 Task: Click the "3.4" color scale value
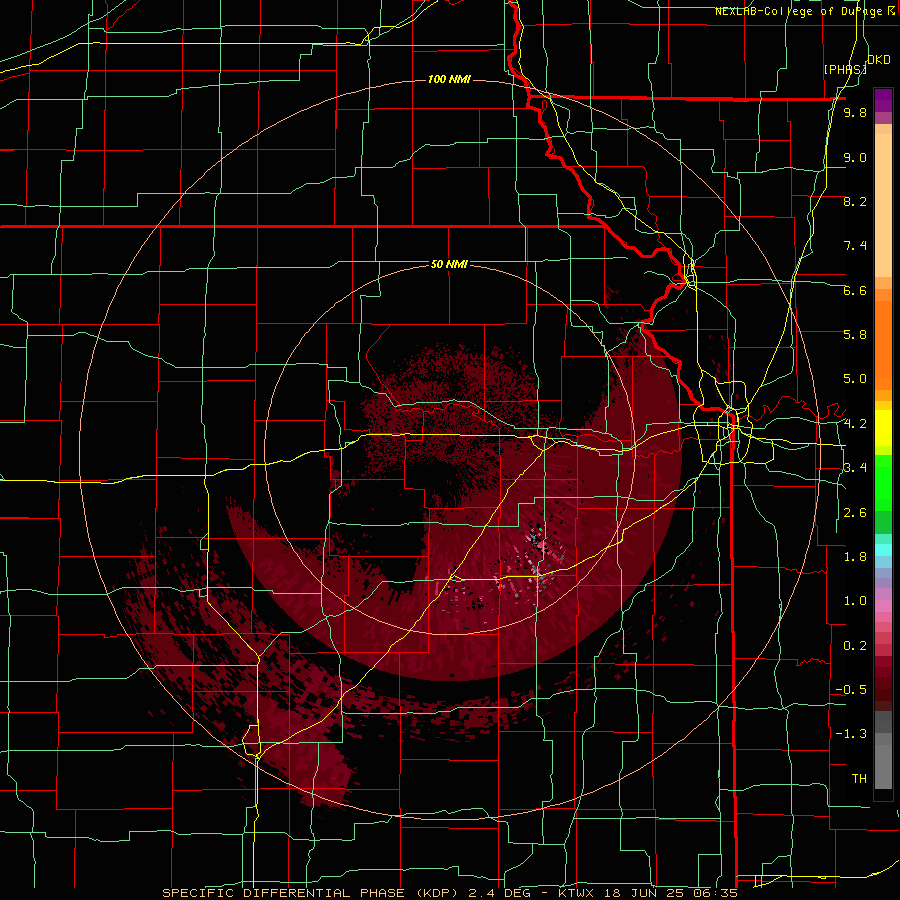tap(855, 468)
